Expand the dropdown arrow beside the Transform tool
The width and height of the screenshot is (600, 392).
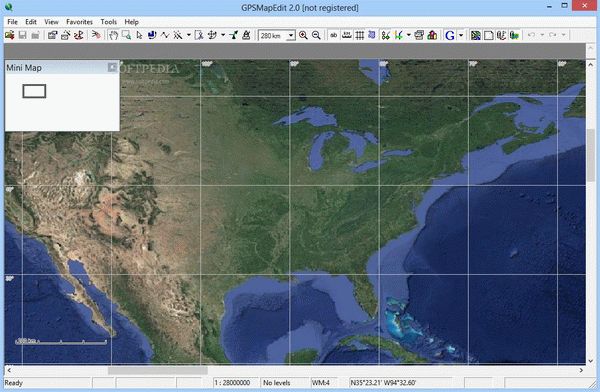189,36
